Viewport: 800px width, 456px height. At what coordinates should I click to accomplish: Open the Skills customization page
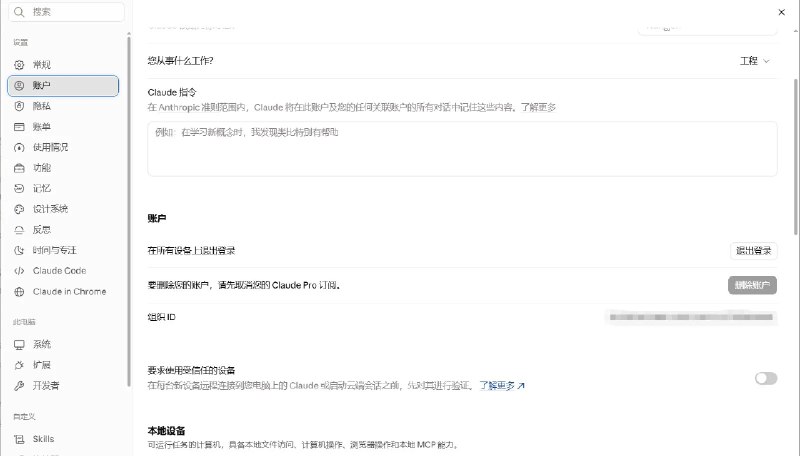pyautogui.click(x=63, y=439)
